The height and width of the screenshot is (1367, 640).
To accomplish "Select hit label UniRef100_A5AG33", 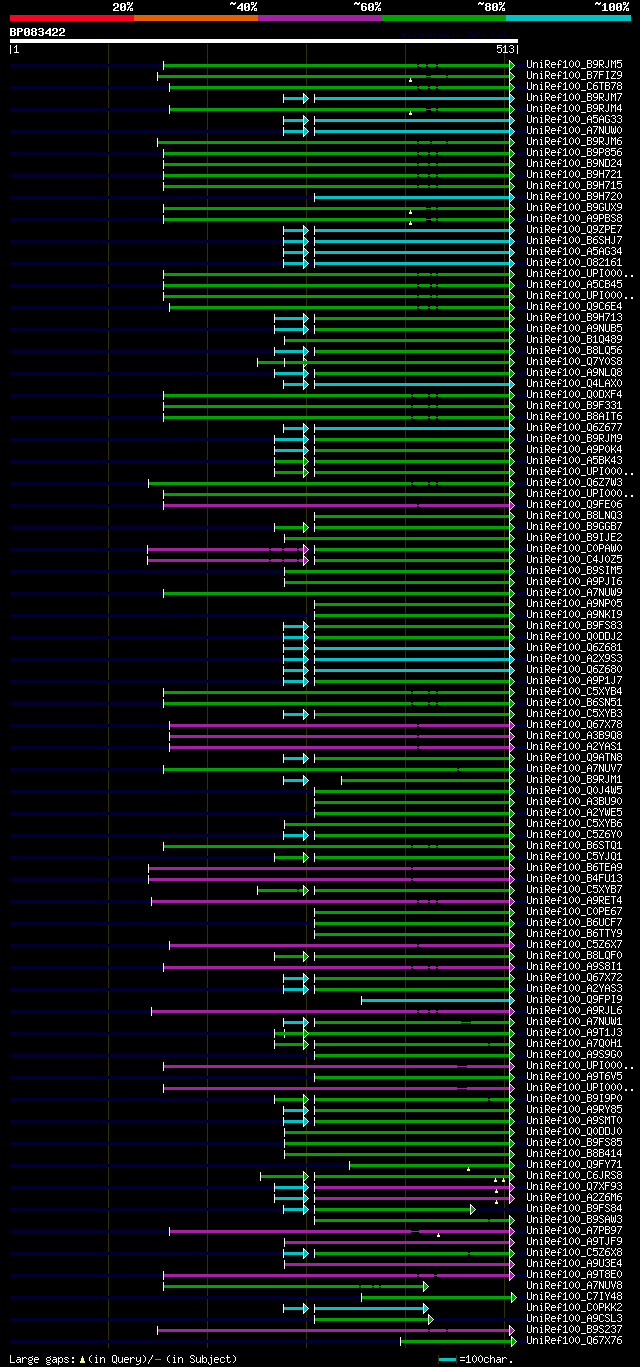I will (x=575, y=119).
